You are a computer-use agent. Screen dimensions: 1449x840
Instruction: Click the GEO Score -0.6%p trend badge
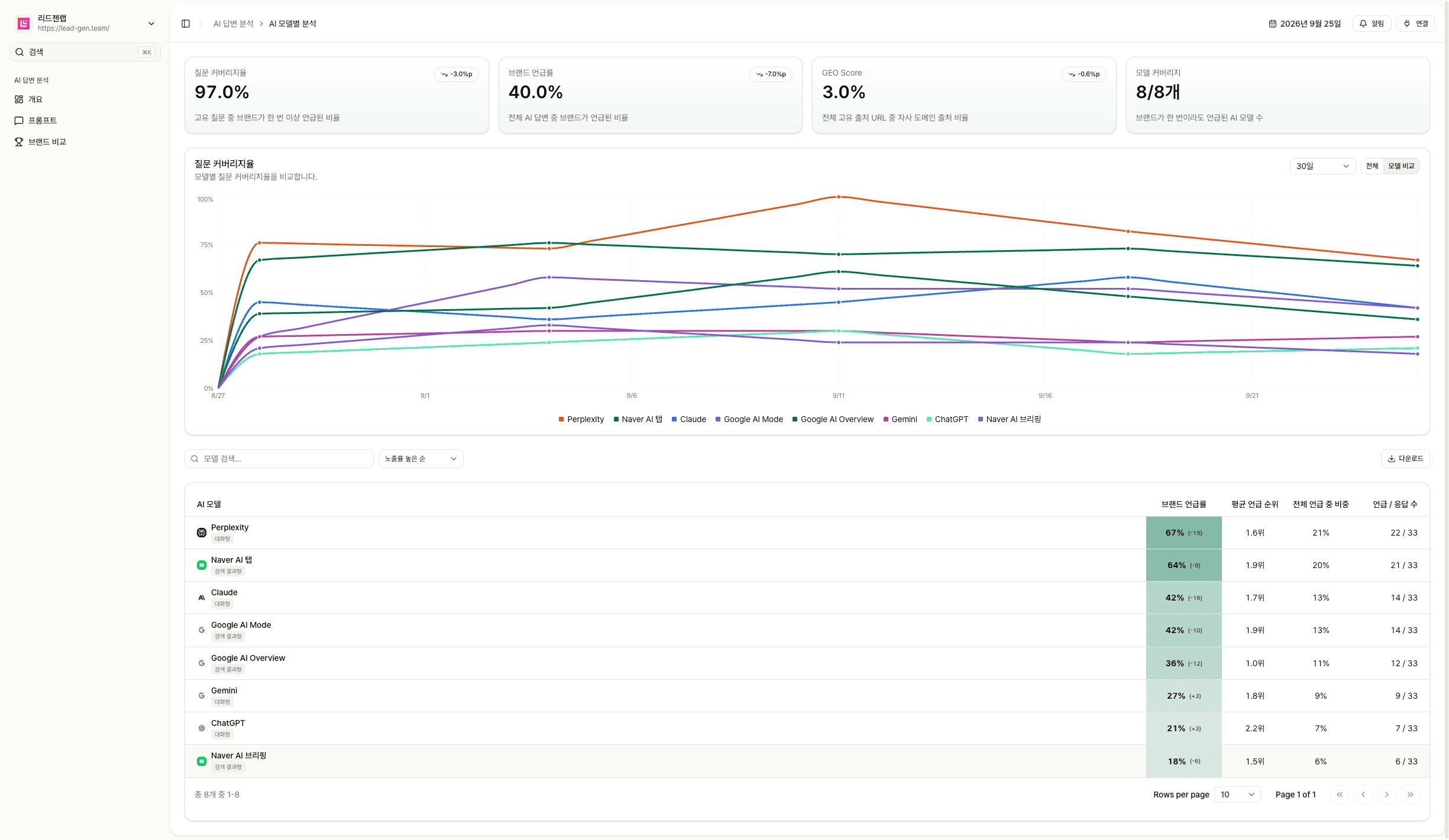tap(1084, 74)
